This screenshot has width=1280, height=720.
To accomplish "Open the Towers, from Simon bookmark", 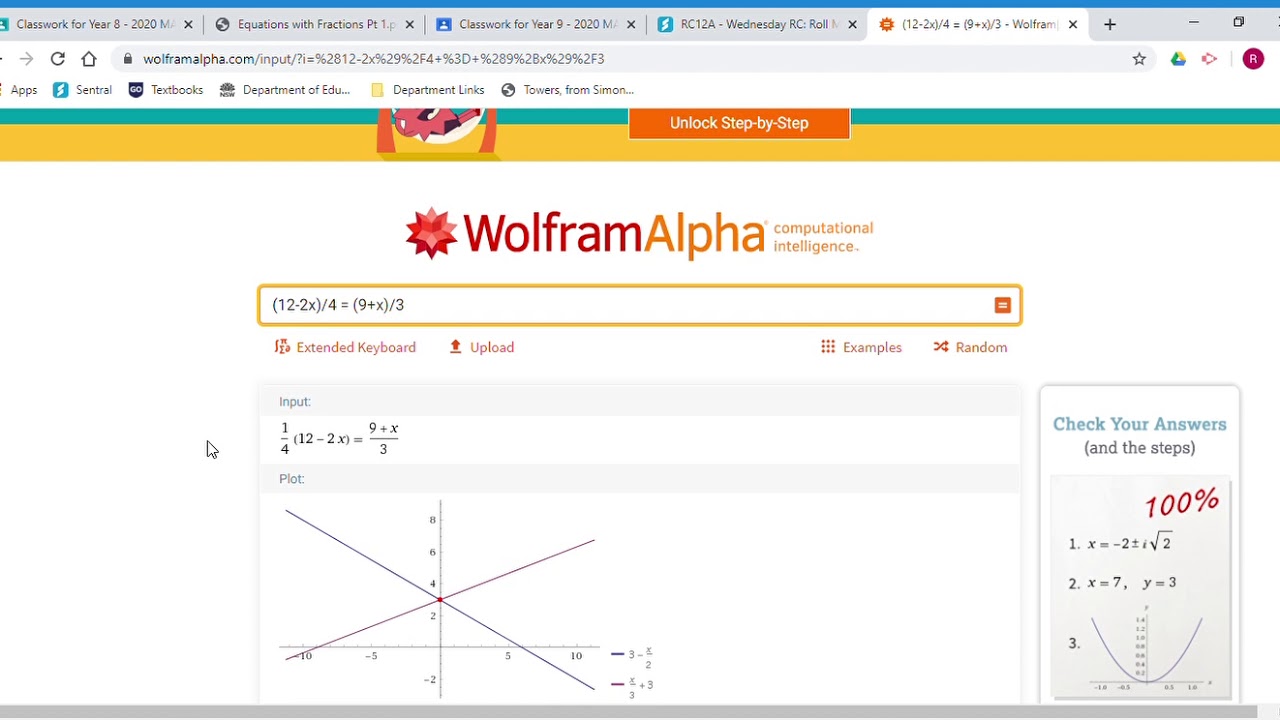I will (x=567, y=90).
